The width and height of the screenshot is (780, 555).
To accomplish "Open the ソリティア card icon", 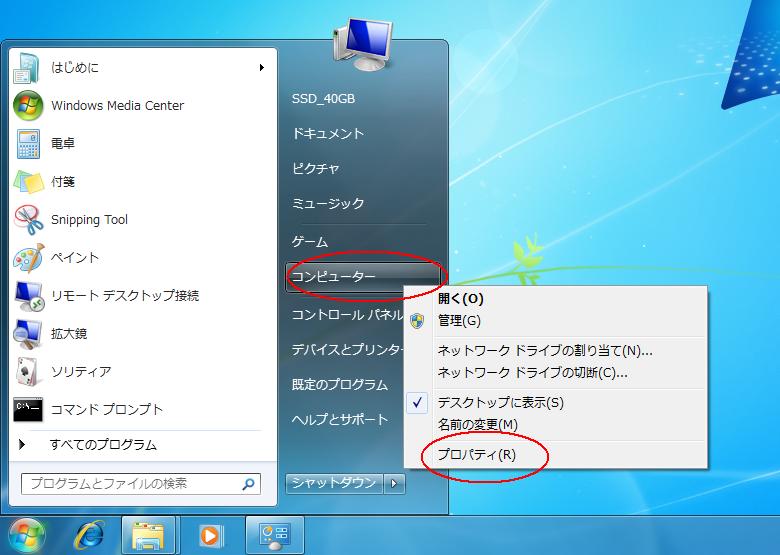I will [28, 371].
